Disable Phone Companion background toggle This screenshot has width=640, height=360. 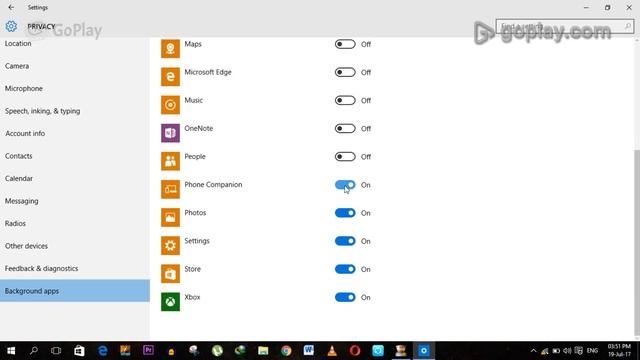coord(345,185)
